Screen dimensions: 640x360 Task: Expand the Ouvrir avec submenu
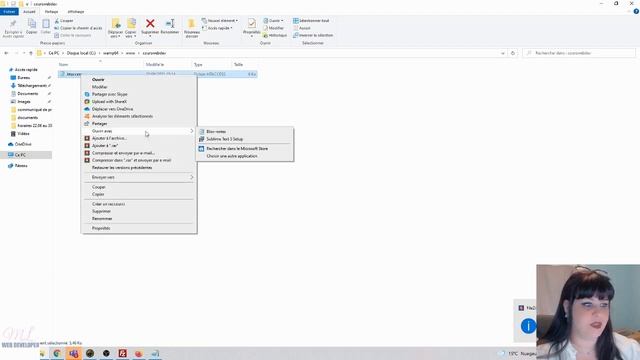[x=139, y=131]
